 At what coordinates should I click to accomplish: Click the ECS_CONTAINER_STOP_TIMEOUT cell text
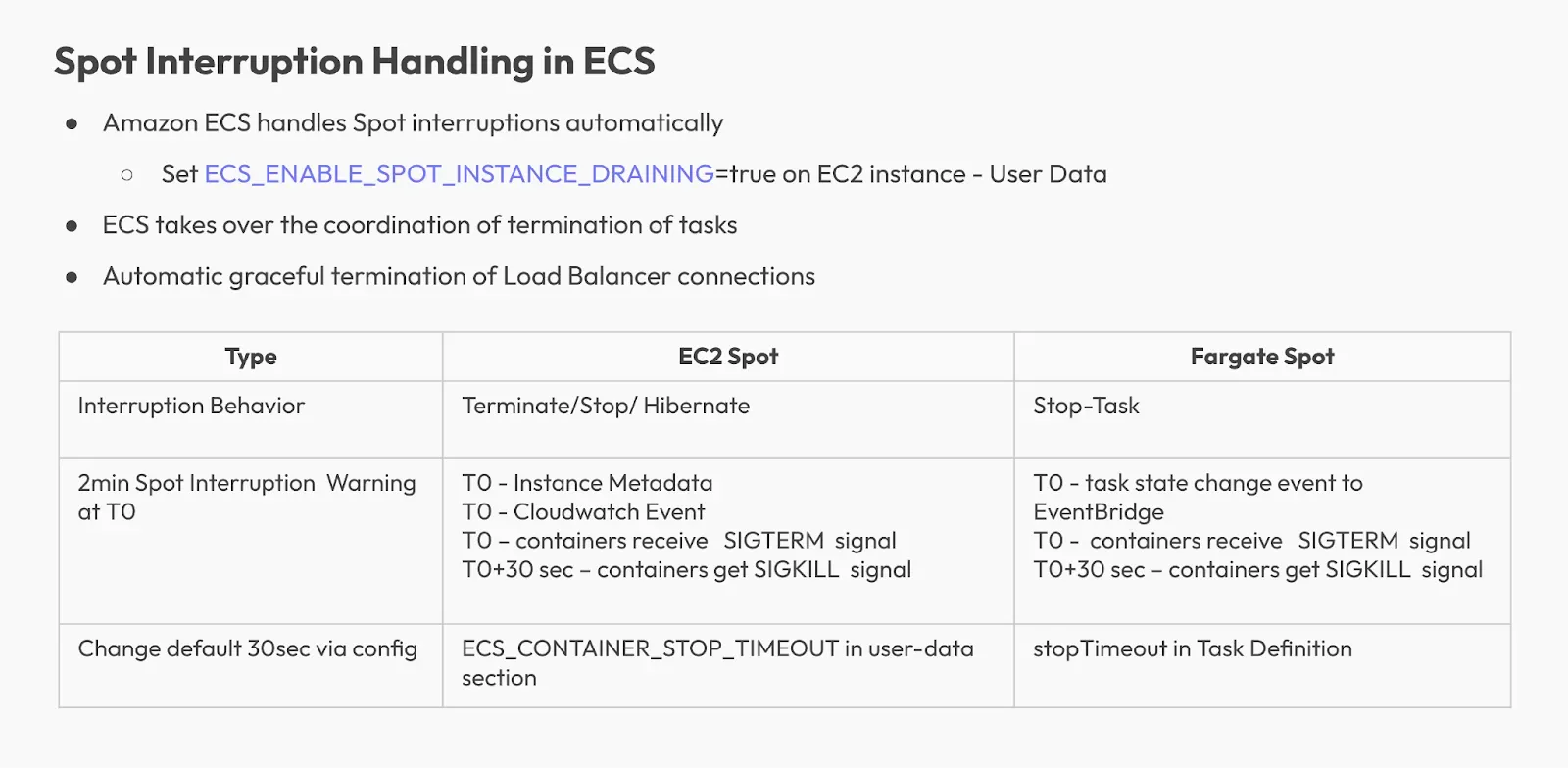pyautogui.click(x=717, y=663)
